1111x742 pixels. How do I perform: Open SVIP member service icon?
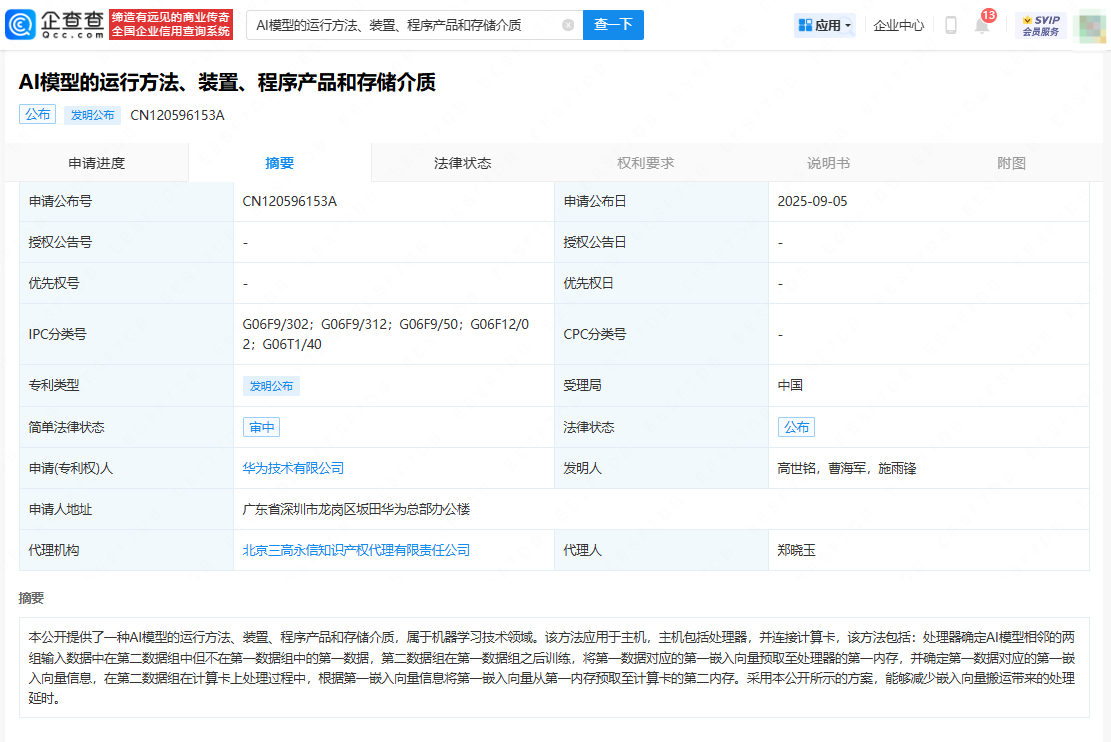coord(1041,26)
